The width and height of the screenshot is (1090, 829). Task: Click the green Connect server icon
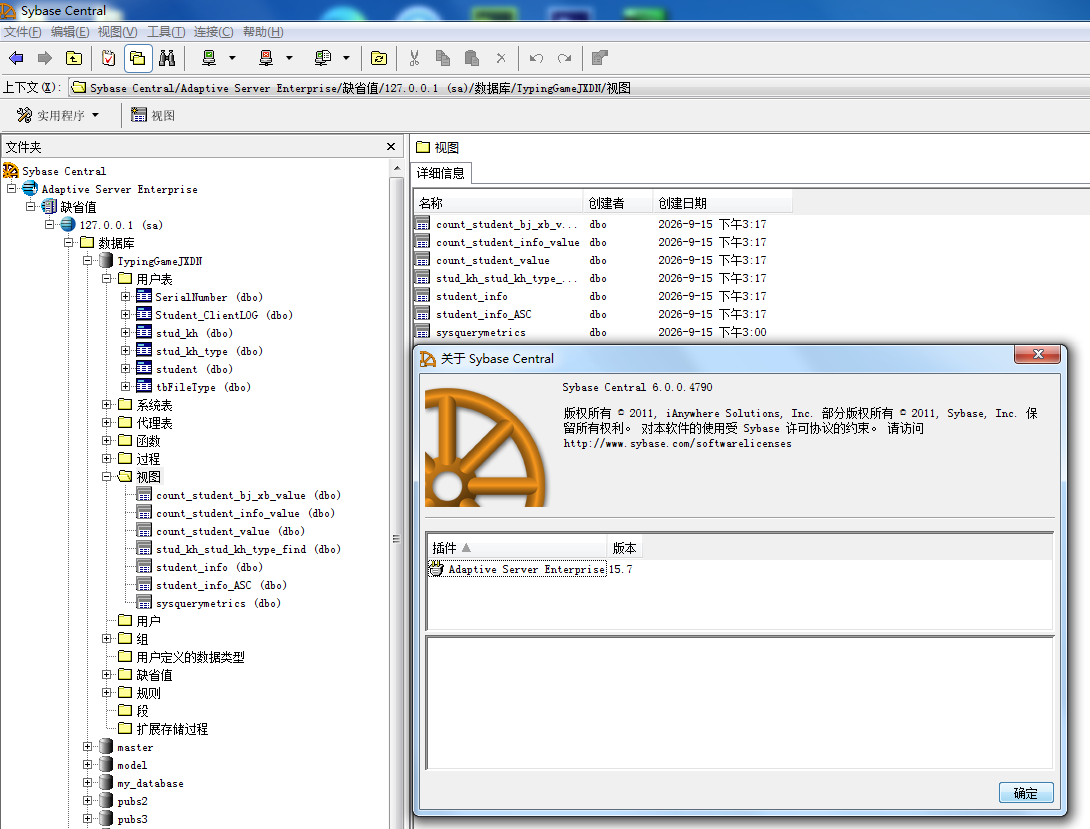(x=209, y=58)
